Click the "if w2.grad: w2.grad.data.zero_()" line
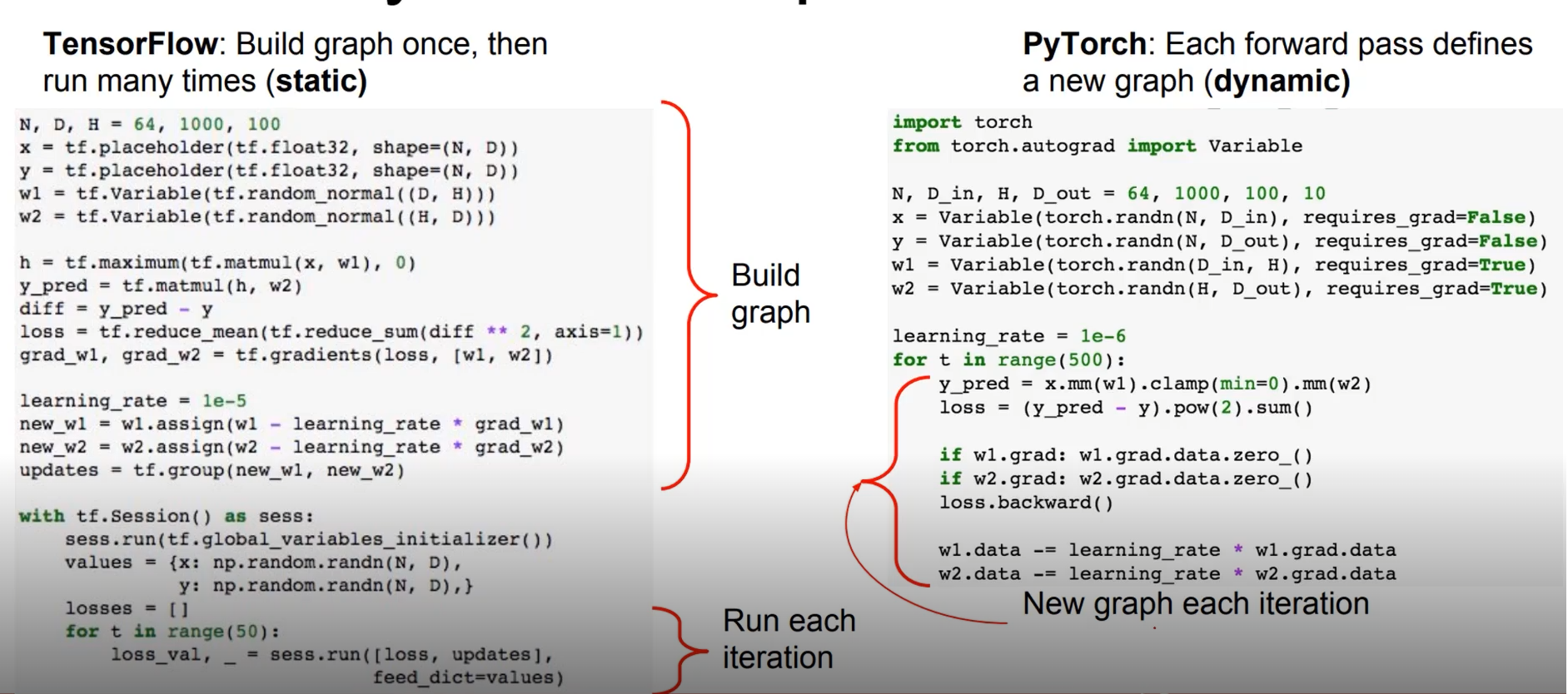 tap(1127, 479)
